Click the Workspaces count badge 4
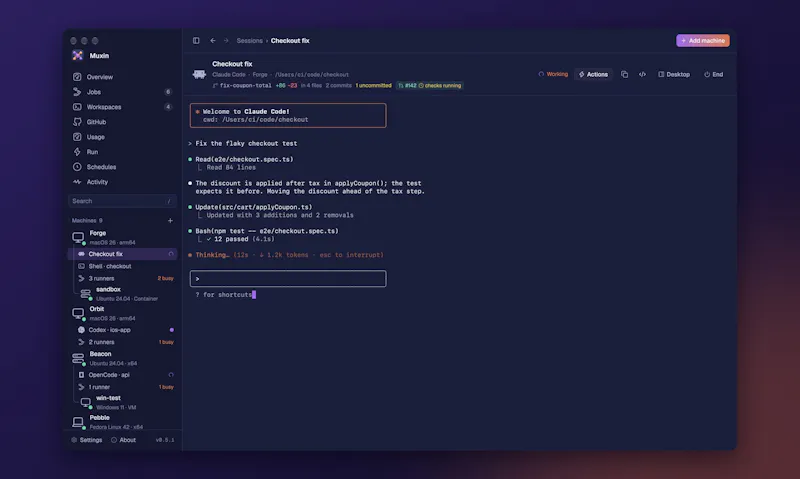This screenshot has height=479, width=800. pyautogui.click(x=168, y=107)
